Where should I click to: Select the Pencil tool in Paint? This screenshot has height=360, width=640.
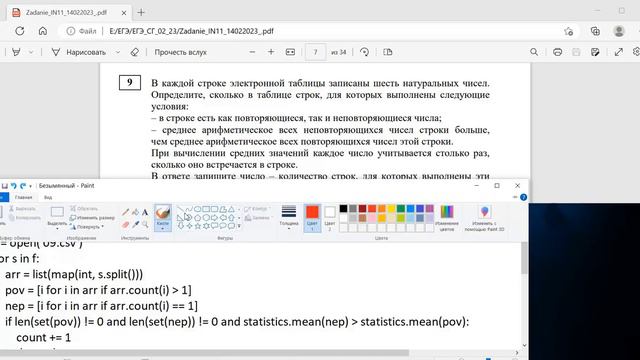pos(125,212)
